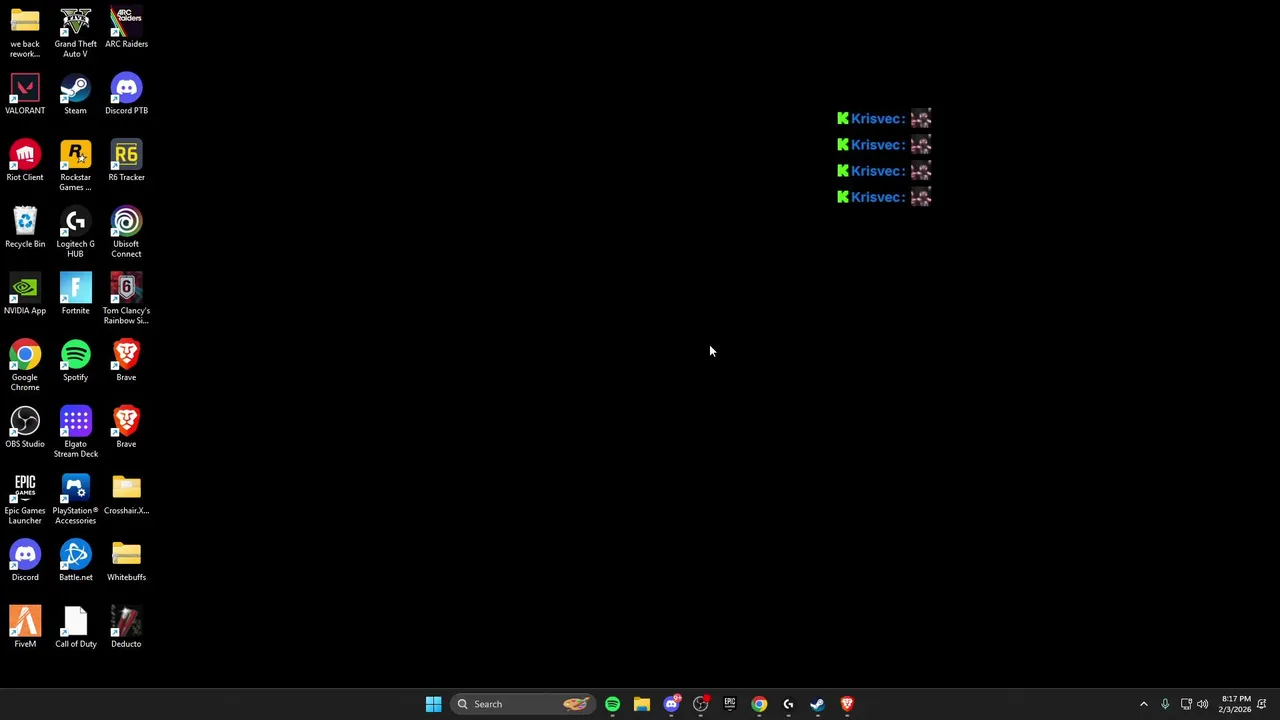
Task: Select the Brave icon beside Elgato Stream Deck
Action: pos(126,428)
